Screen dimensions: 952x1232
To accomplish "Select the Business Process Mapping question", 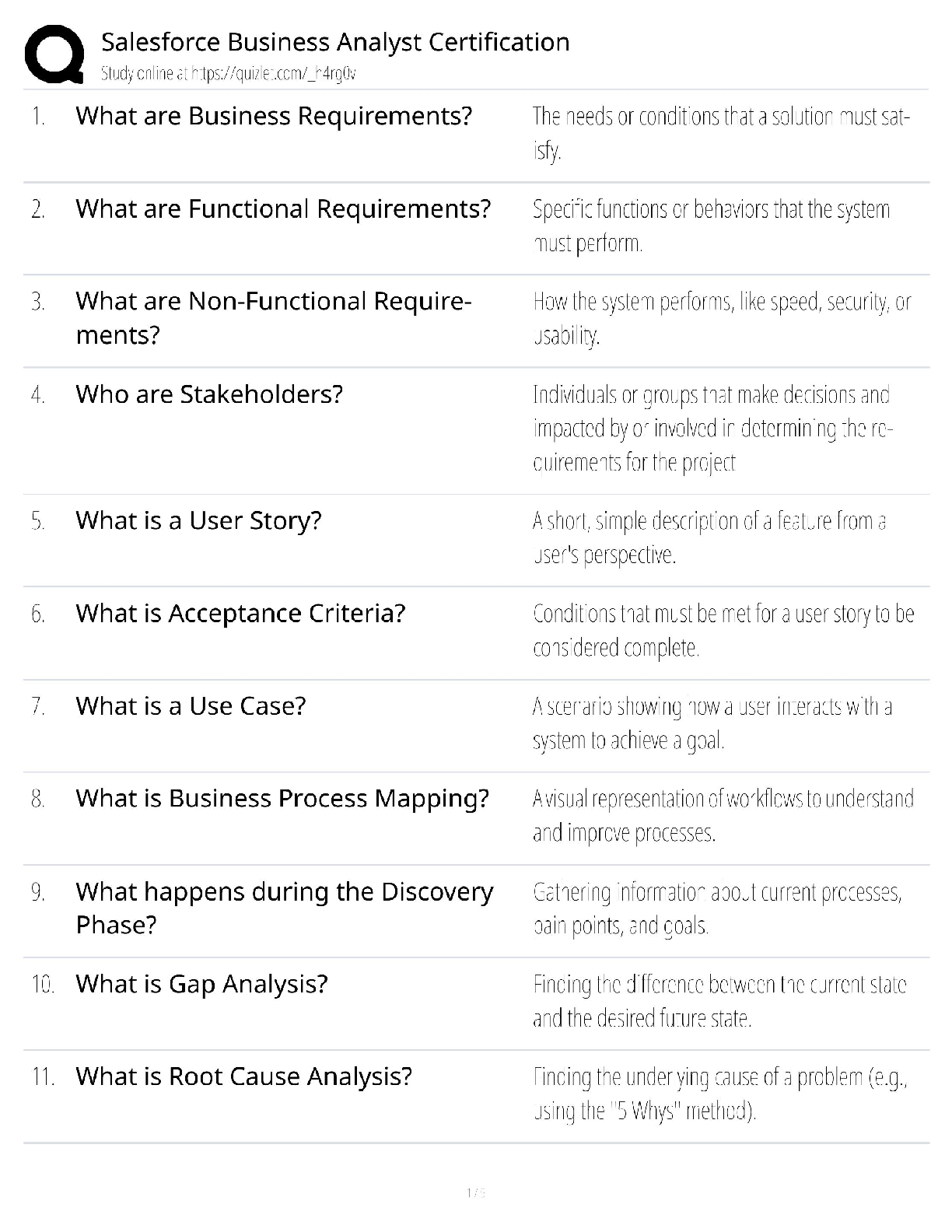I will pyautogui.click(x=282, y=798).
